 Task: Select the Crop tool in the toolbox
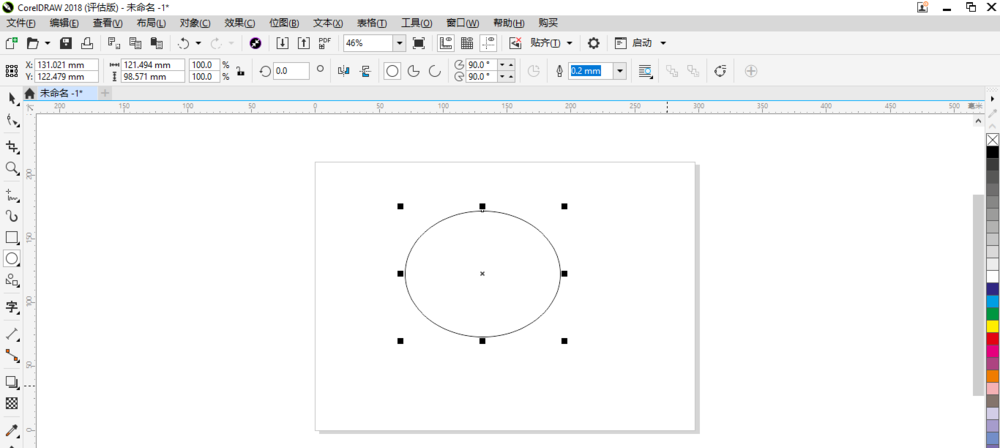coord(11,147)
